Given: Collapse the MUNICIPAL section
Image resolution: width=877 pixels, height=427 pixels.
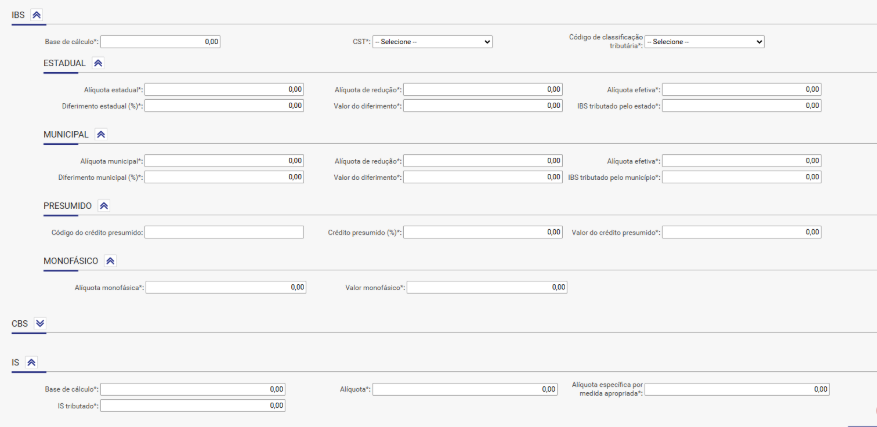Looking at the screenshot, I should tap(101, 134).
